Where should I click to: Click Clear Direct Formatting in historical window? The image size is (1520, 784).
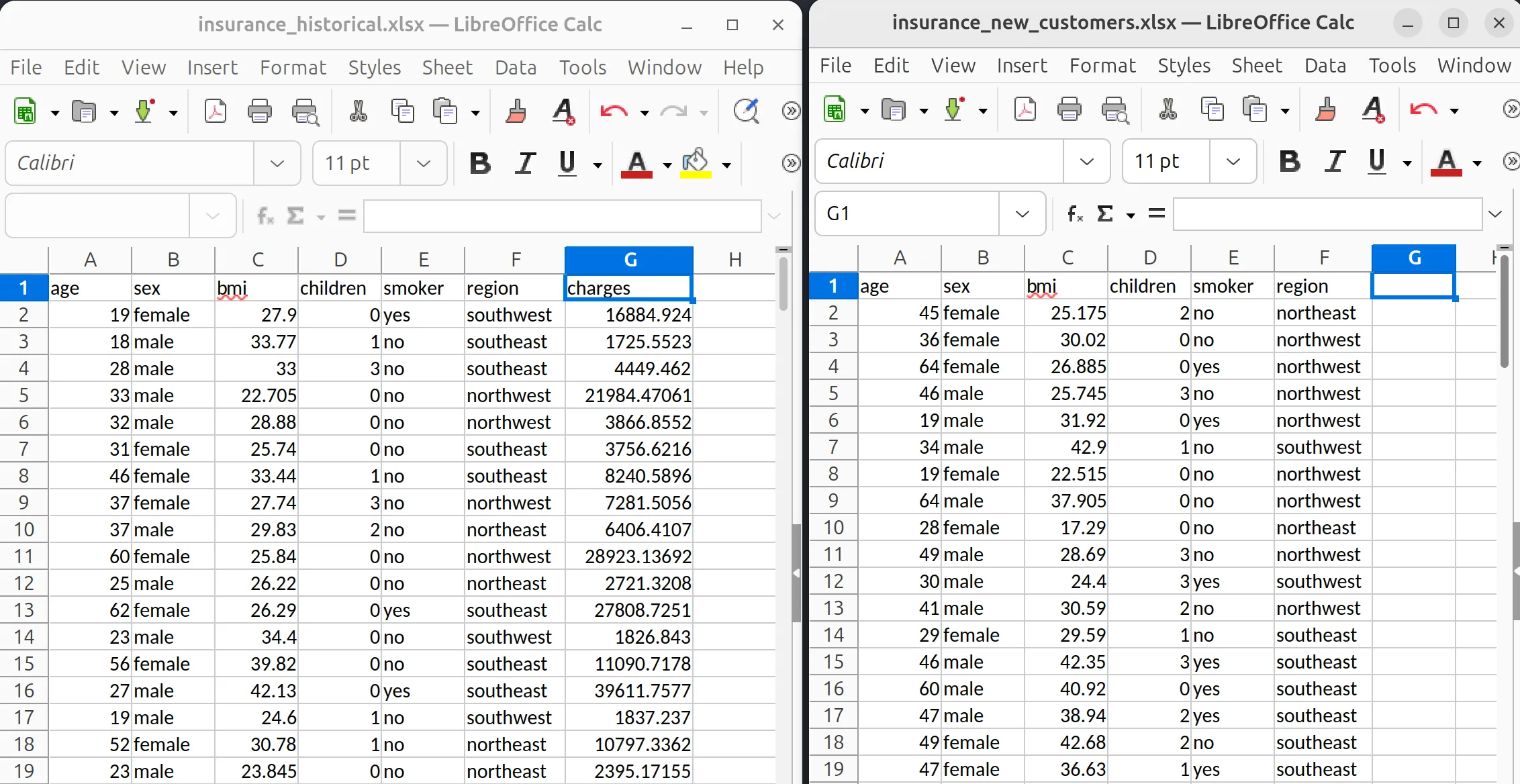click(563, 111)
